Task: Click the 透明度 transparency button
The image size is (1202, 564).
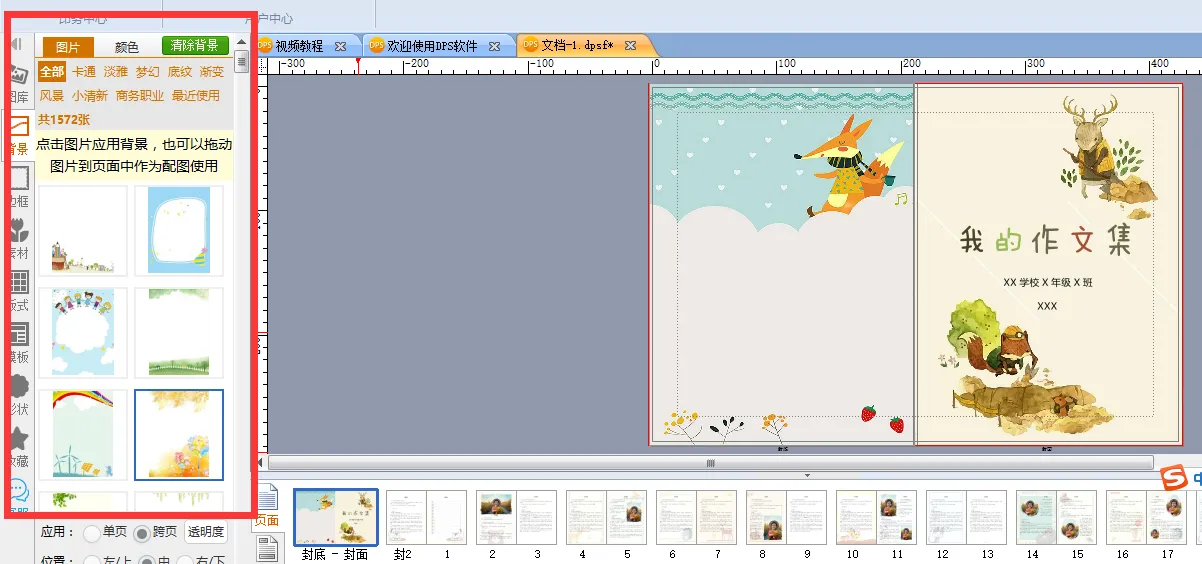Action: click(206, 532)
